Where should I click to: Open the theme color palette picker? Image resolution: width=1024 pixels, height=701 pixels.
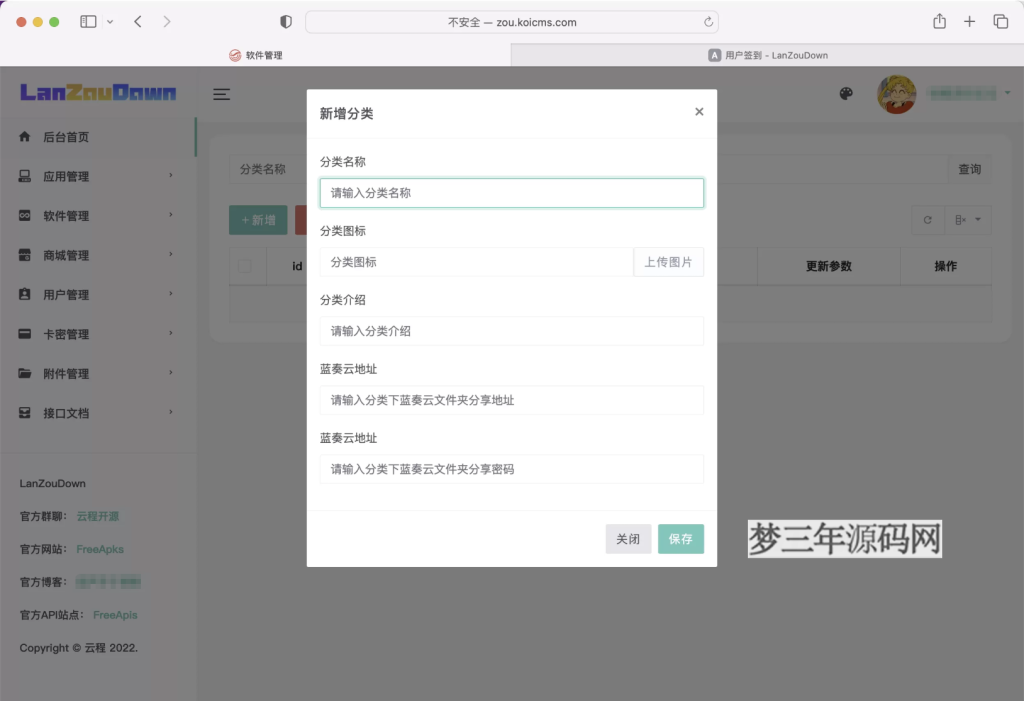pos(846,93)
